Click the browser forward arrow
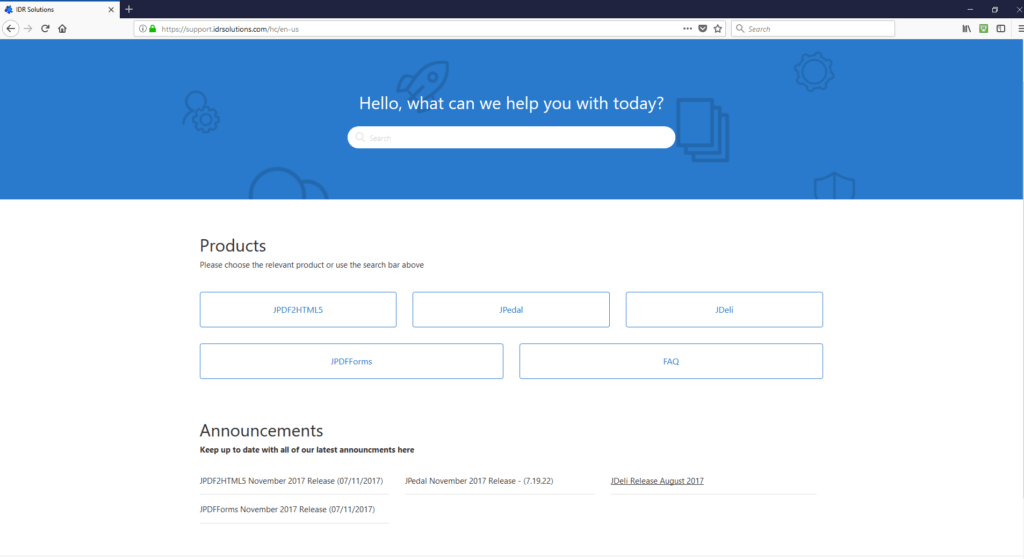Screen dimensions: 1024x559 coord(28,29)
